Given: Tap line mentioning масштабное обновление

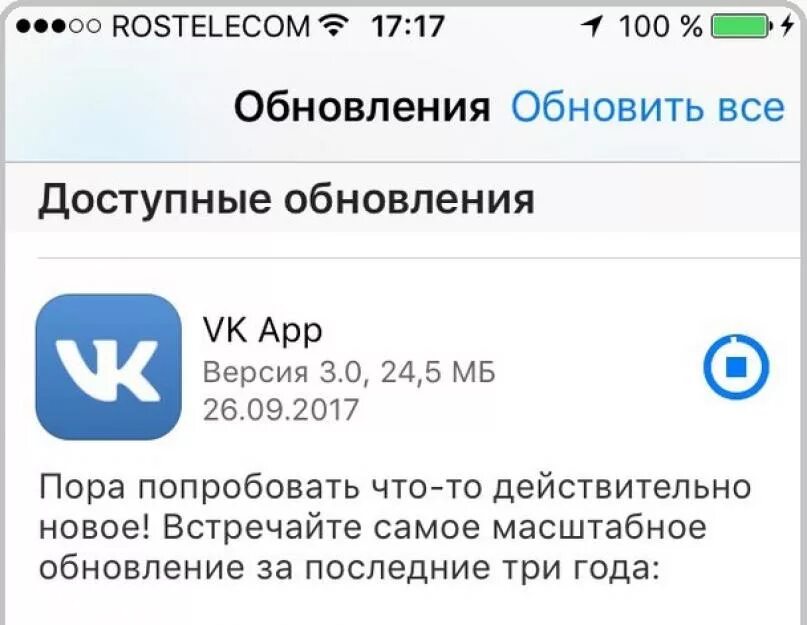Looking at the screenshot, I should click(373, 528).
